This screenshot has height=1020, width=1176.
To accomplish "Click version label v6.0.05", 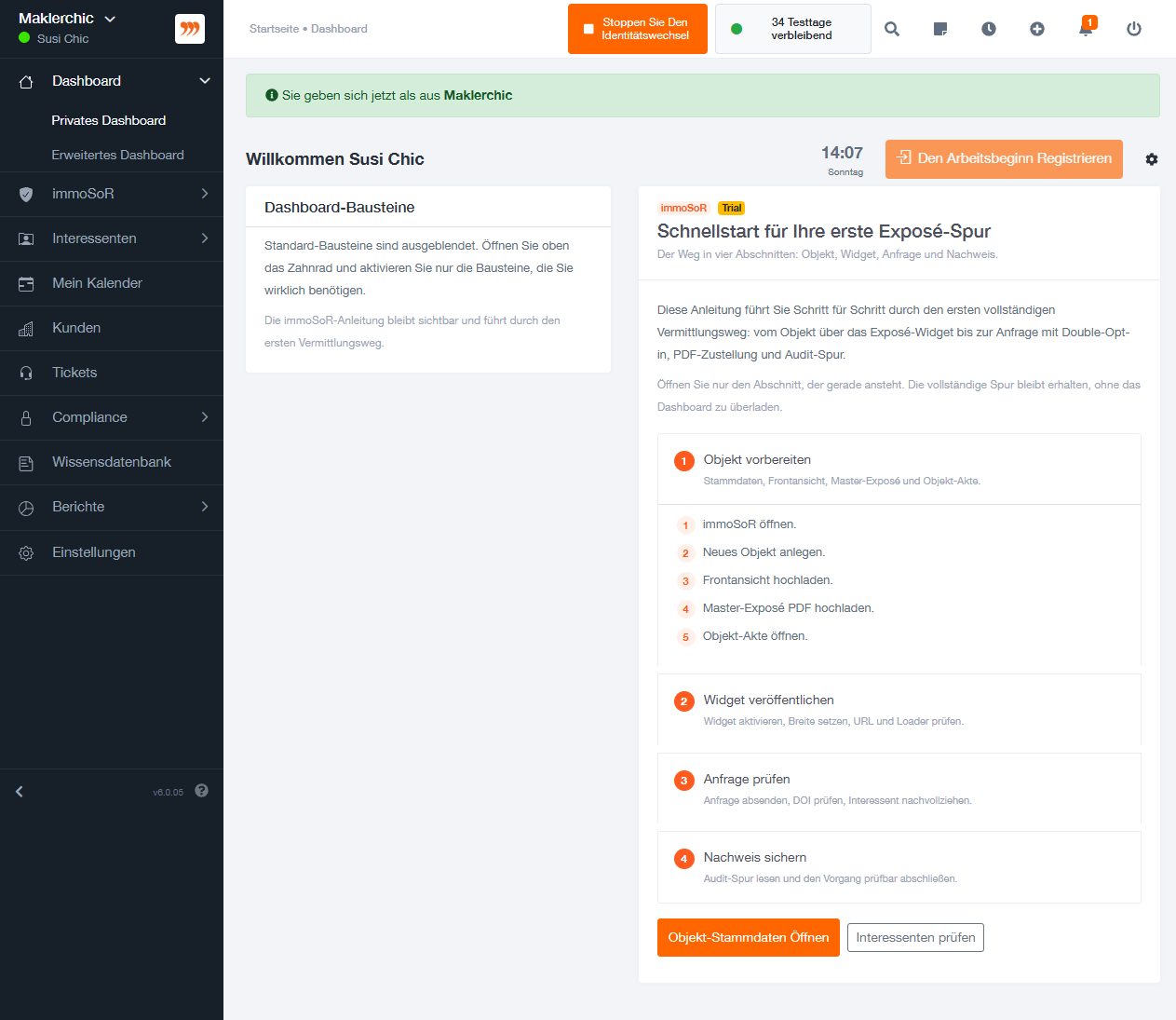I will pyautogui.click(x=168, y=793).
